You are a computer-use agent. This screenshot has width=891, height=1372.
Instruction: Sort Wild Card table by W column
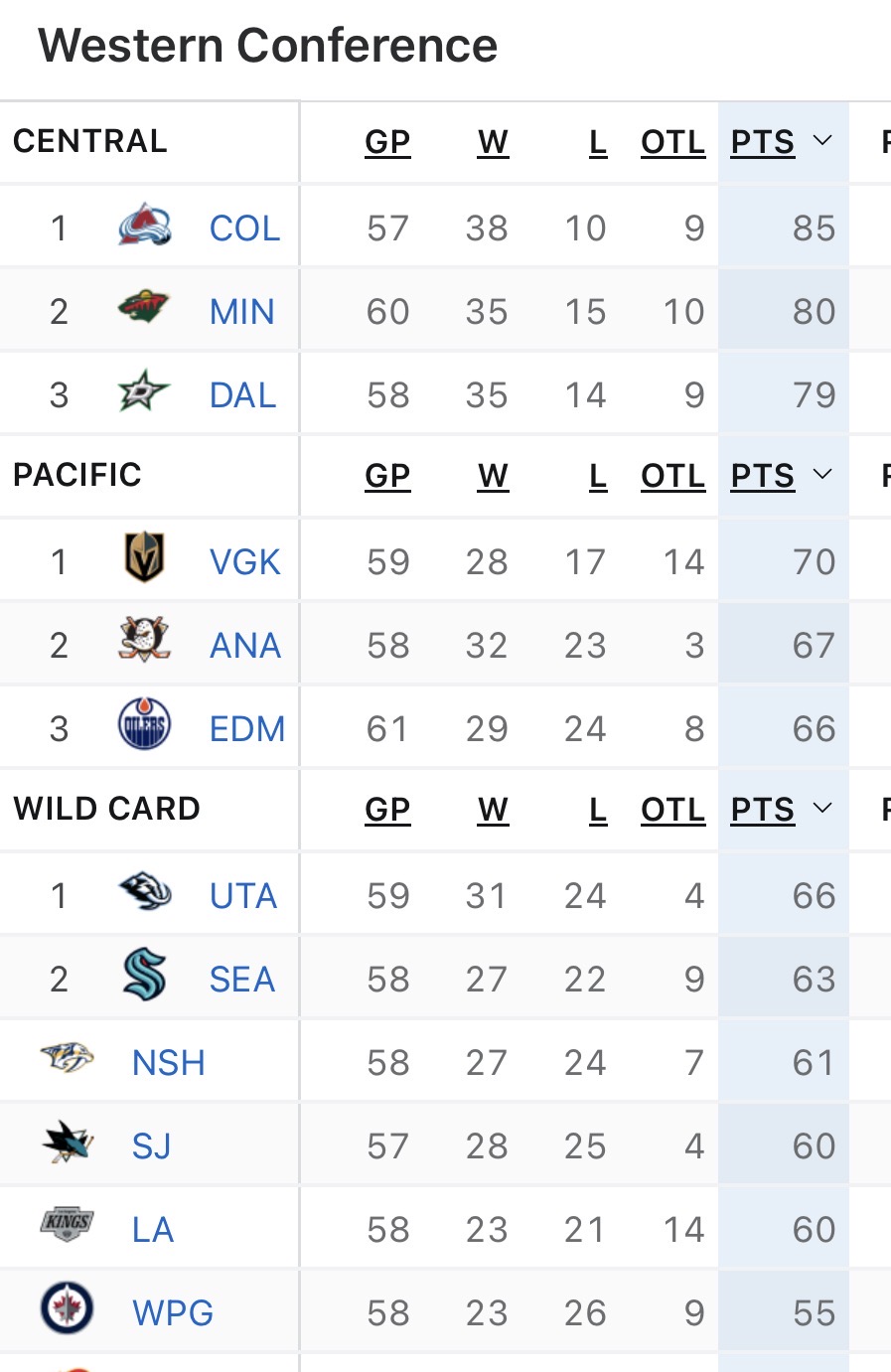(x=493, y=810)
